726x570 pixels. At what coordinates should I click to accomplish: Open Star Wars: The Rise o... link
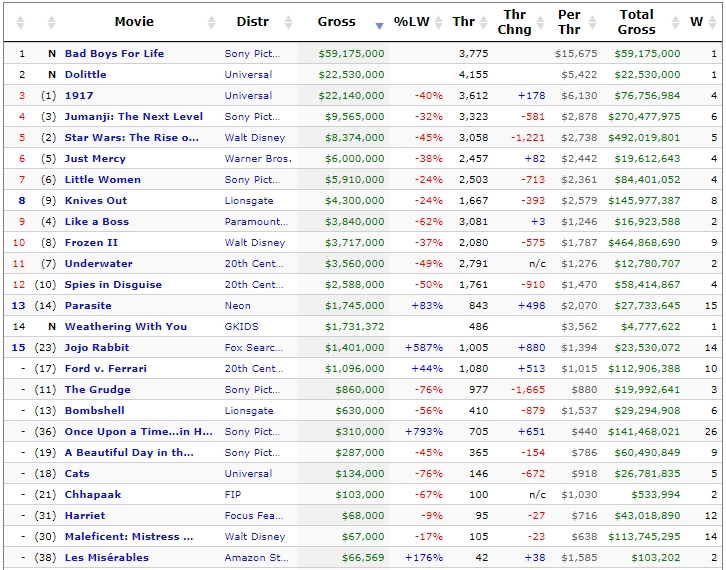tap(131, 138)
